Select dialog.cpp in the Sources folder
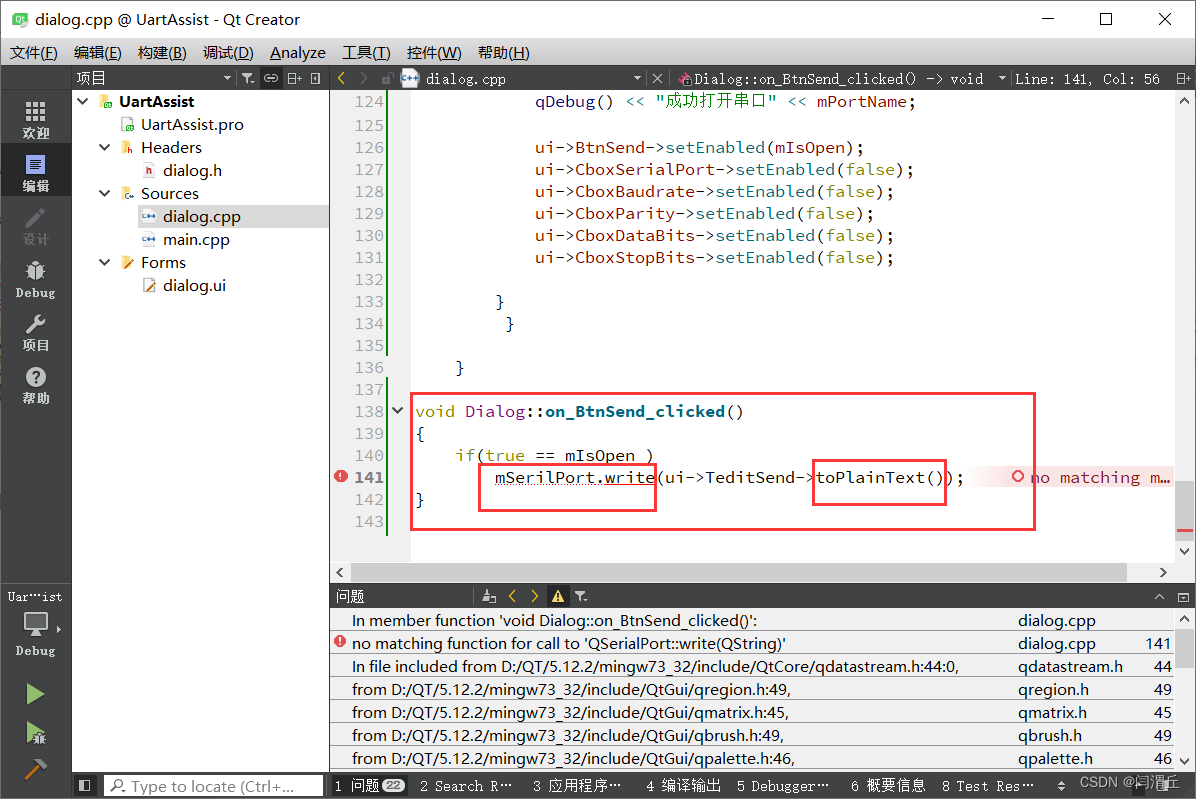Image resolution: width=1196 pixels, height=799 pixels. pyautogui.click(x=201, y=217)
